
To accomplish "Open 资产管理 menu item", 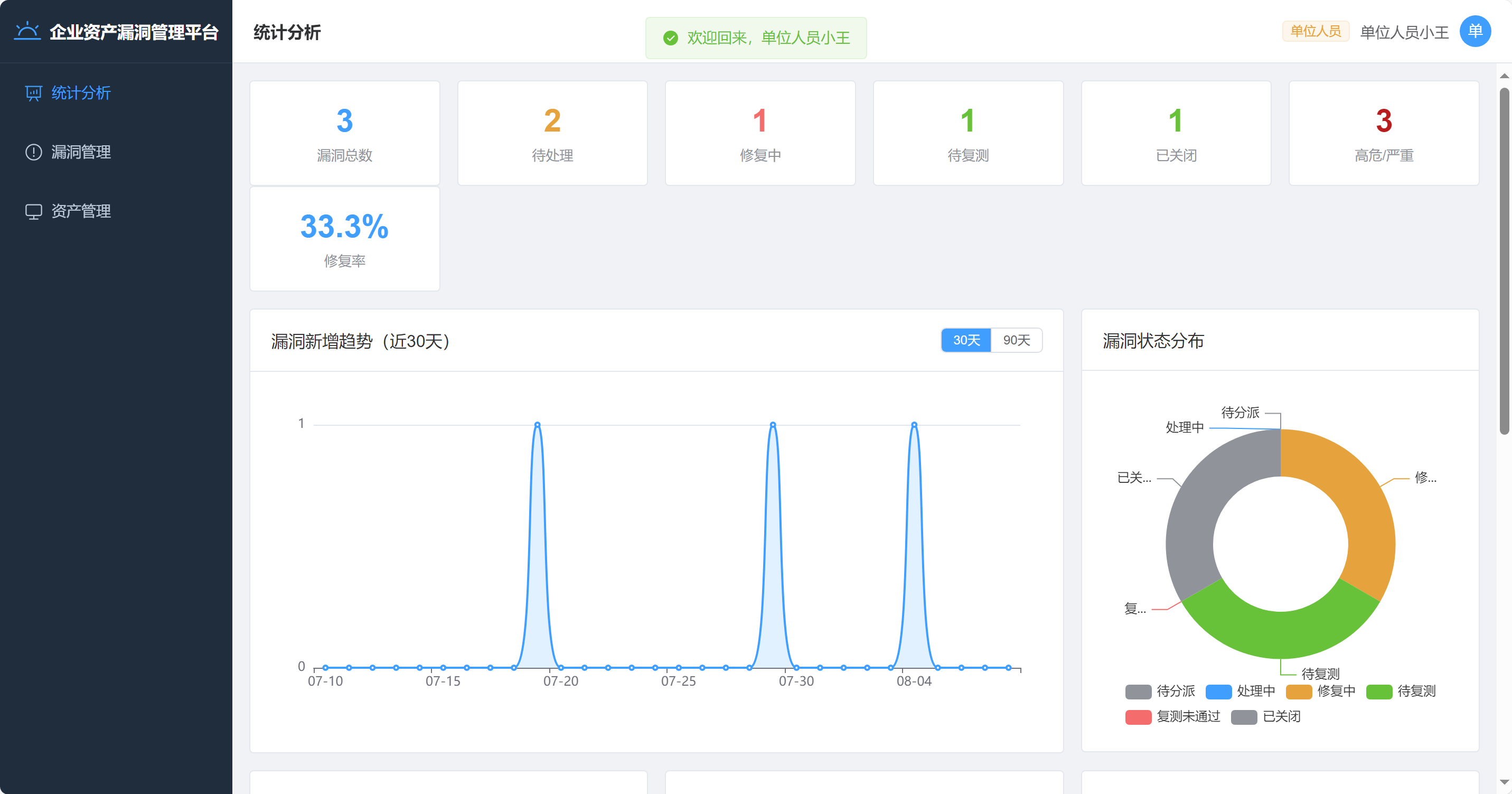I will (x=116, y=211).
